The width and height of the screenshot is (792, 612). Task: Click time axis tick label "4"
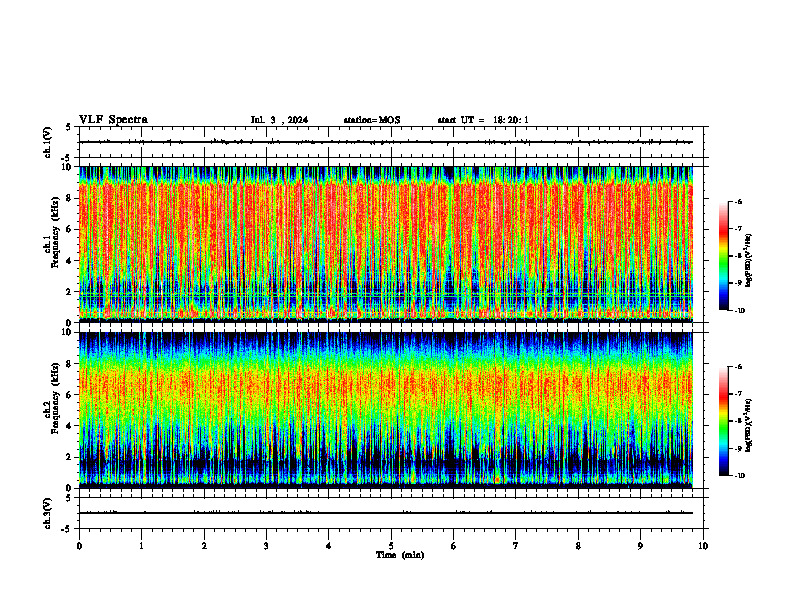pos(329,546)
